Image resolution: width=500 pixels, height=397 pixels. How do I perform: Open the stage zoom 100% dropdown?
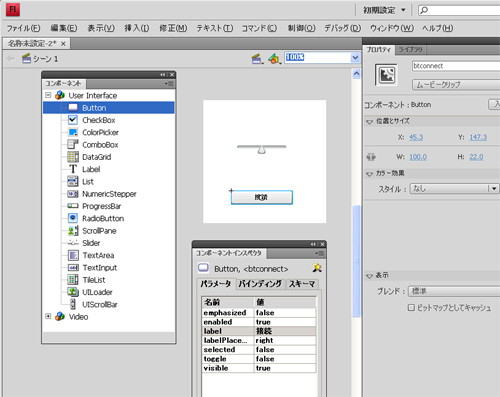(x=355, y=58)
